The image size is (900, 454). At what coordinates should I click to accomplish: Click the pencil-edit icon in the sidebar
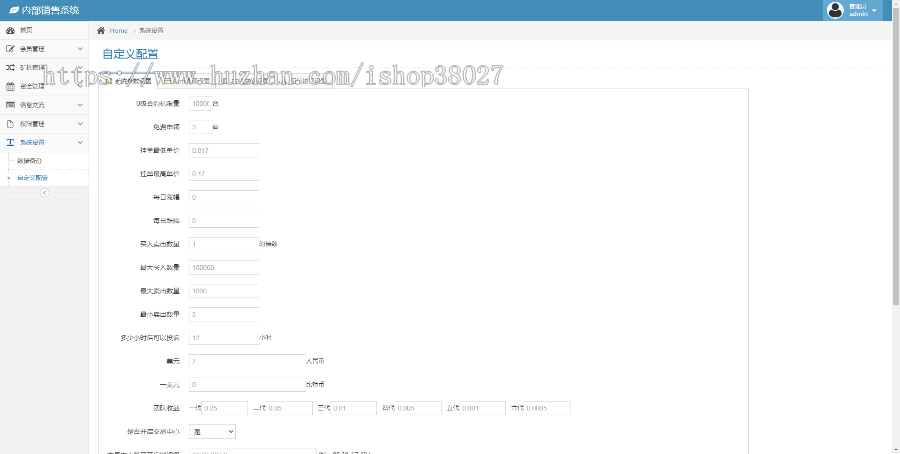pos(10,49)
